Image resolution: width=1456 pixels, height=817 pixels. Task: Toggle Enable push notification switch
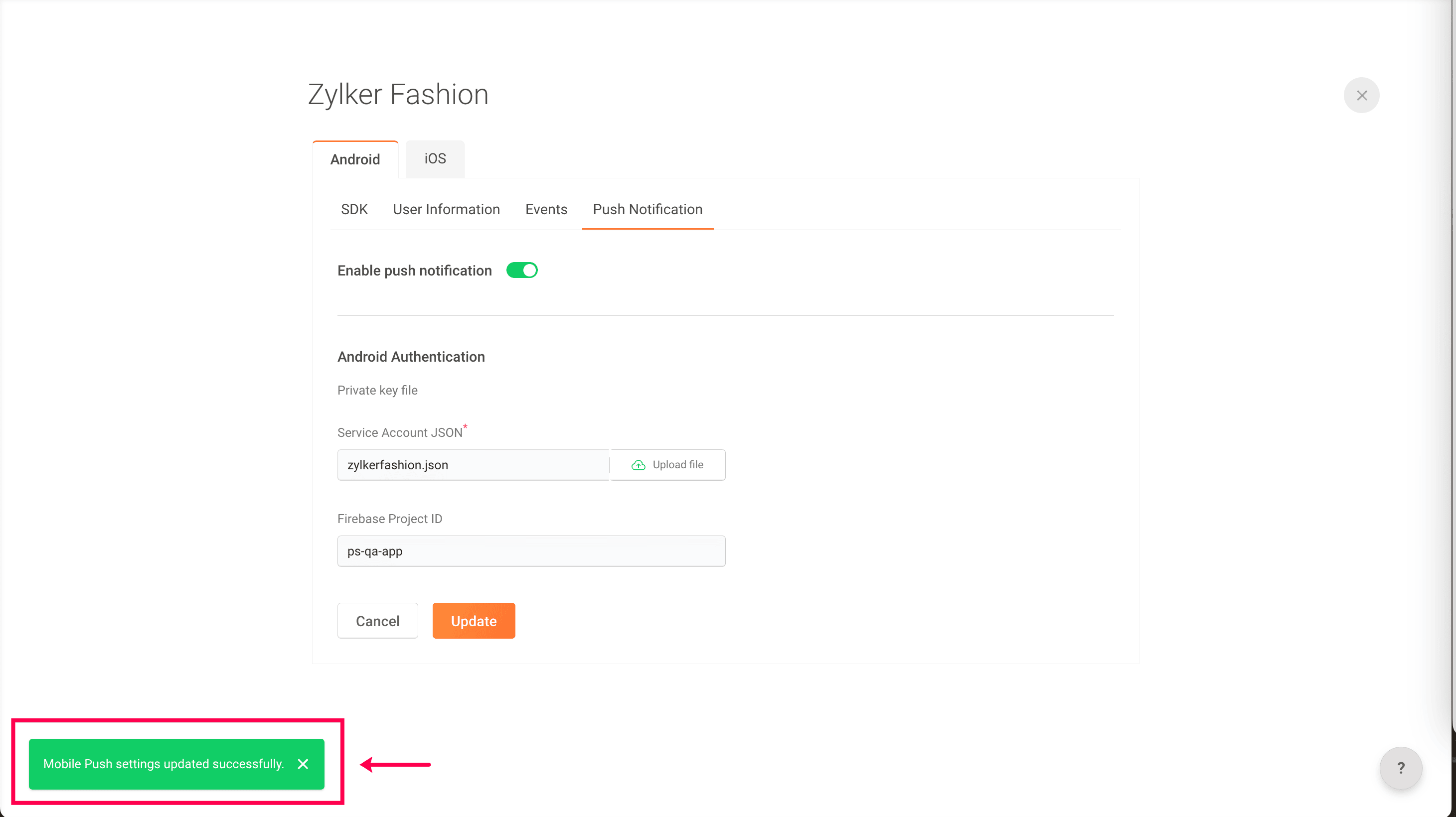pyautogui.click(x=522, y=271)
